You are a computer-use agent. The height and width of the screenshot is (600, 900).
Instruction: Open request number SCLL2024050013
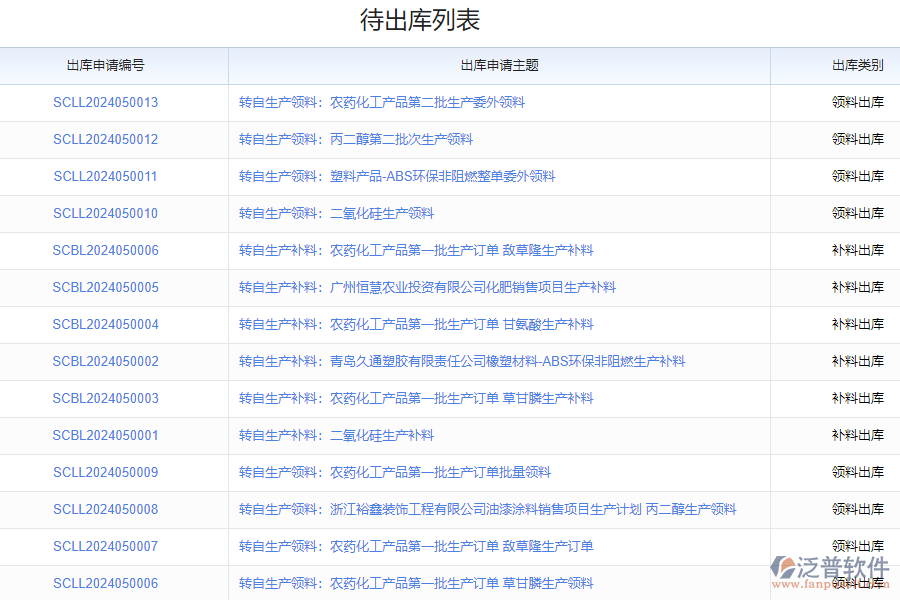coord(105,102)
